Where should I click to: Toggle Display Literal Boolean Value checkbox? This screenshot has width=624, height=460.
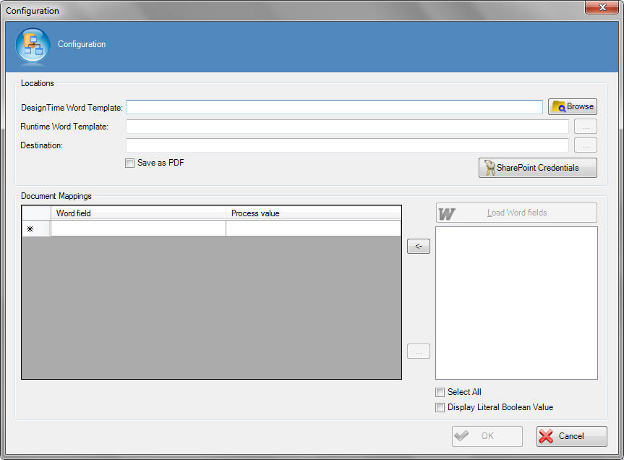pos(440,407)
